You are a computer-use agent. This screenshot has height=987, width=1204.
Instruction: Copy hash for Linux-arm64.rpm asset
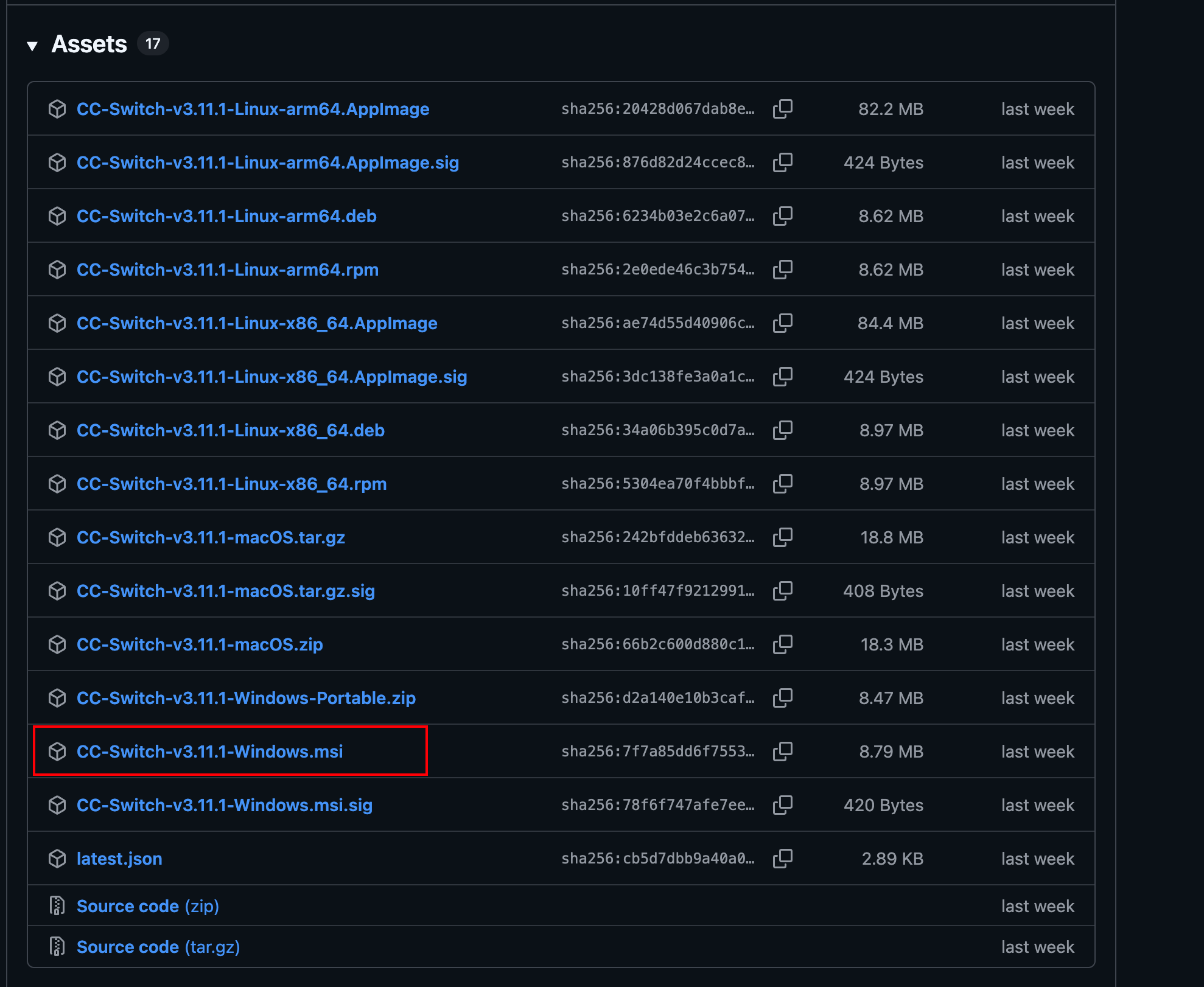[782, 270]
